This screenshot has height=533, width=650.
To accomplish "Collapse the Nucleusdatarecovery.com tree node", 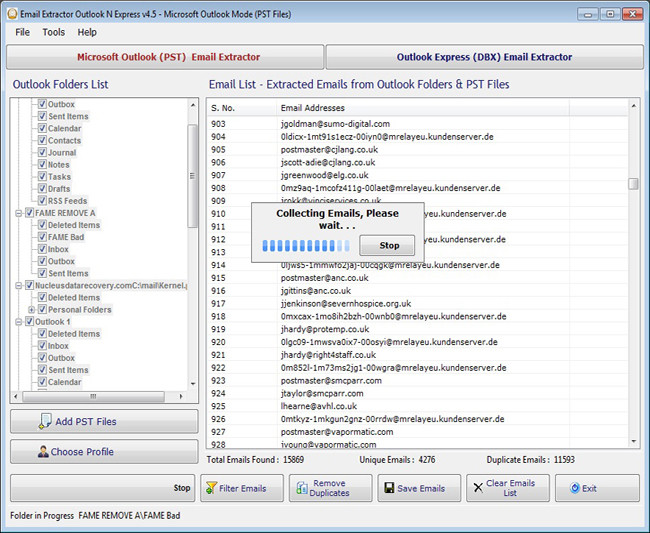I will (18, 286).
